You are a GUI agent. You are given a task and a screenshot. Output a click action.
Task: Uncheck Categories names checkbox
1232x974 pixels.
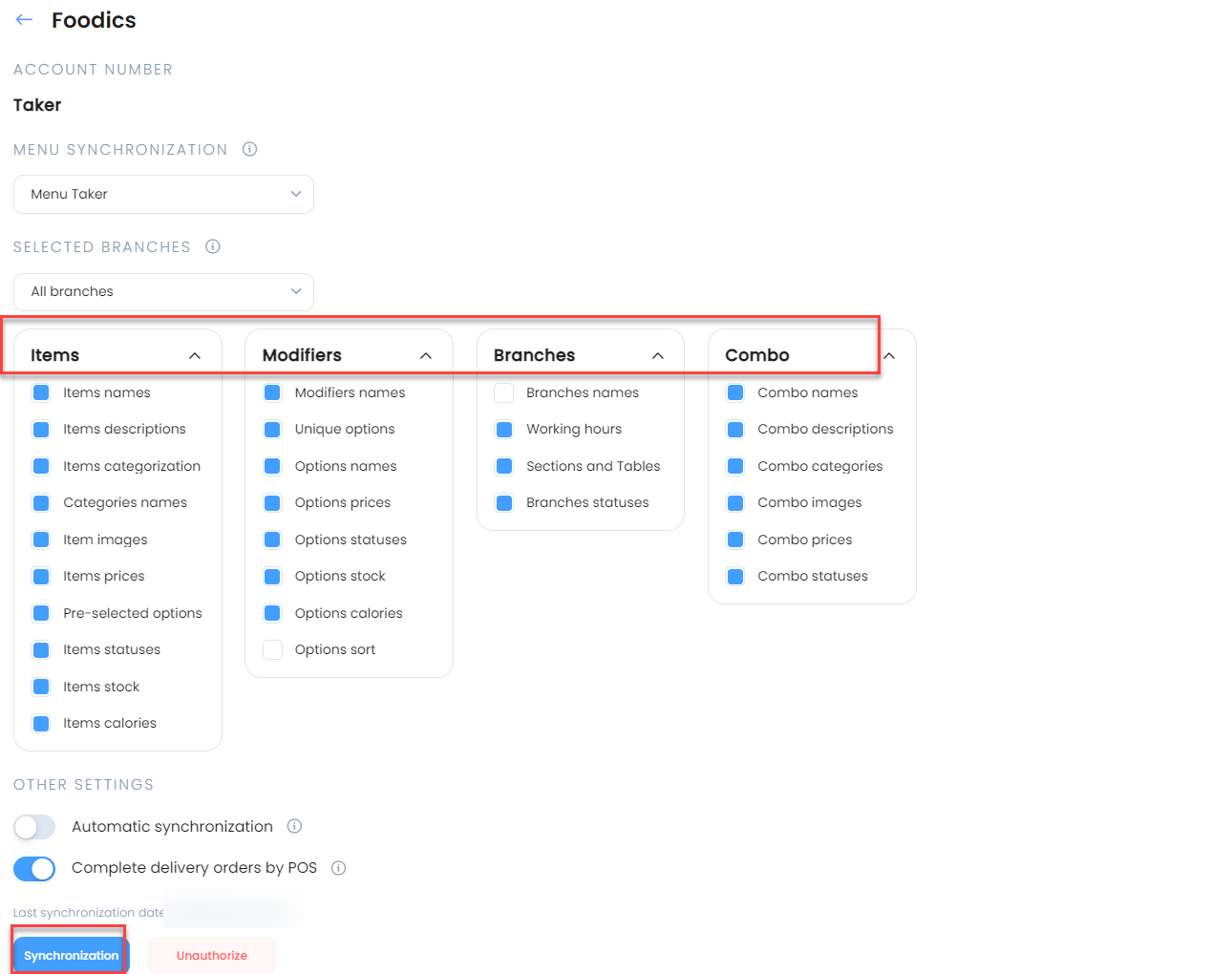(x=41, y=503)
